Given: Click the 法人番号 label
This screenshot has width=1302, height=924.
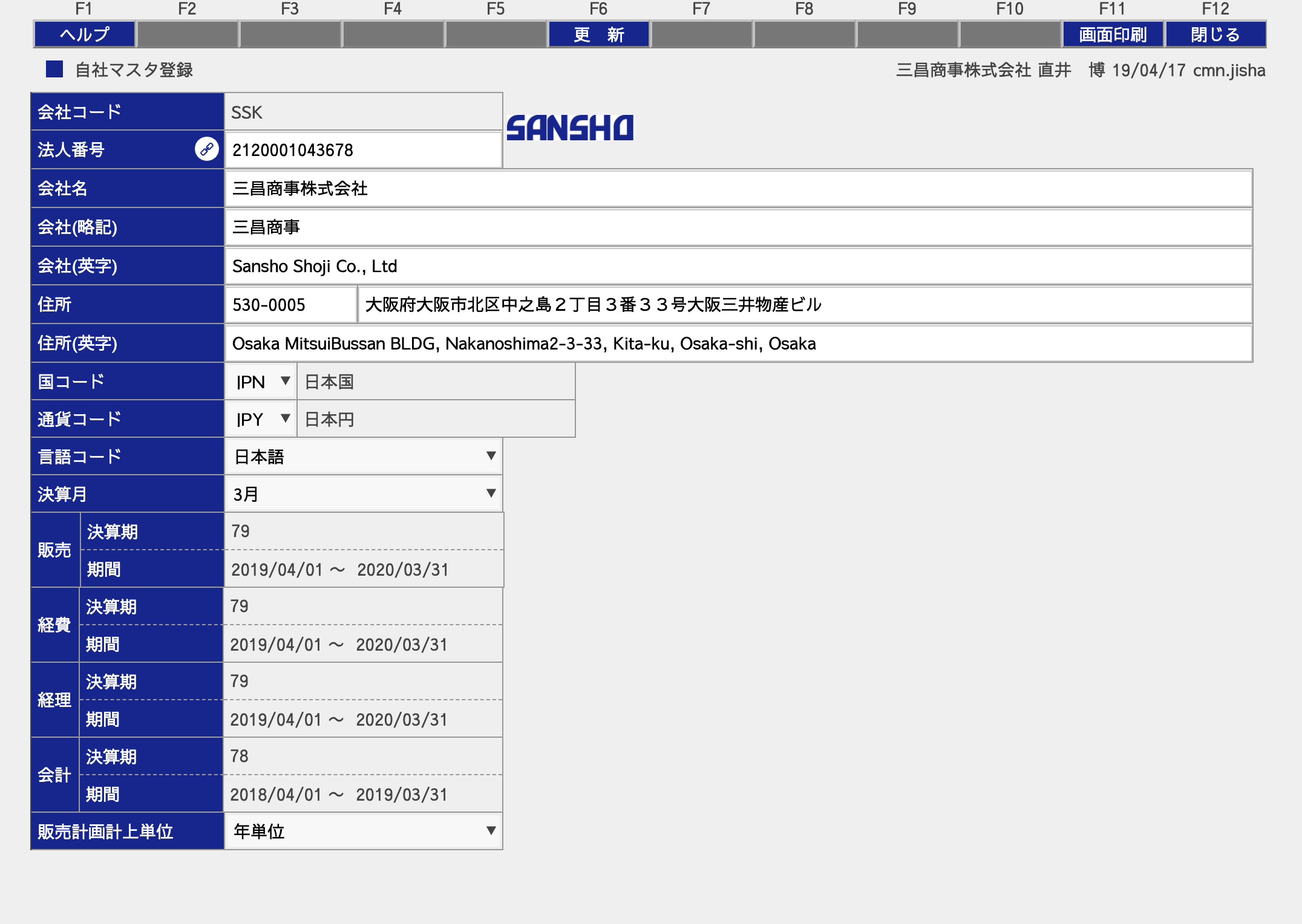Looking at the screenshot, I should tap(71, 149).
